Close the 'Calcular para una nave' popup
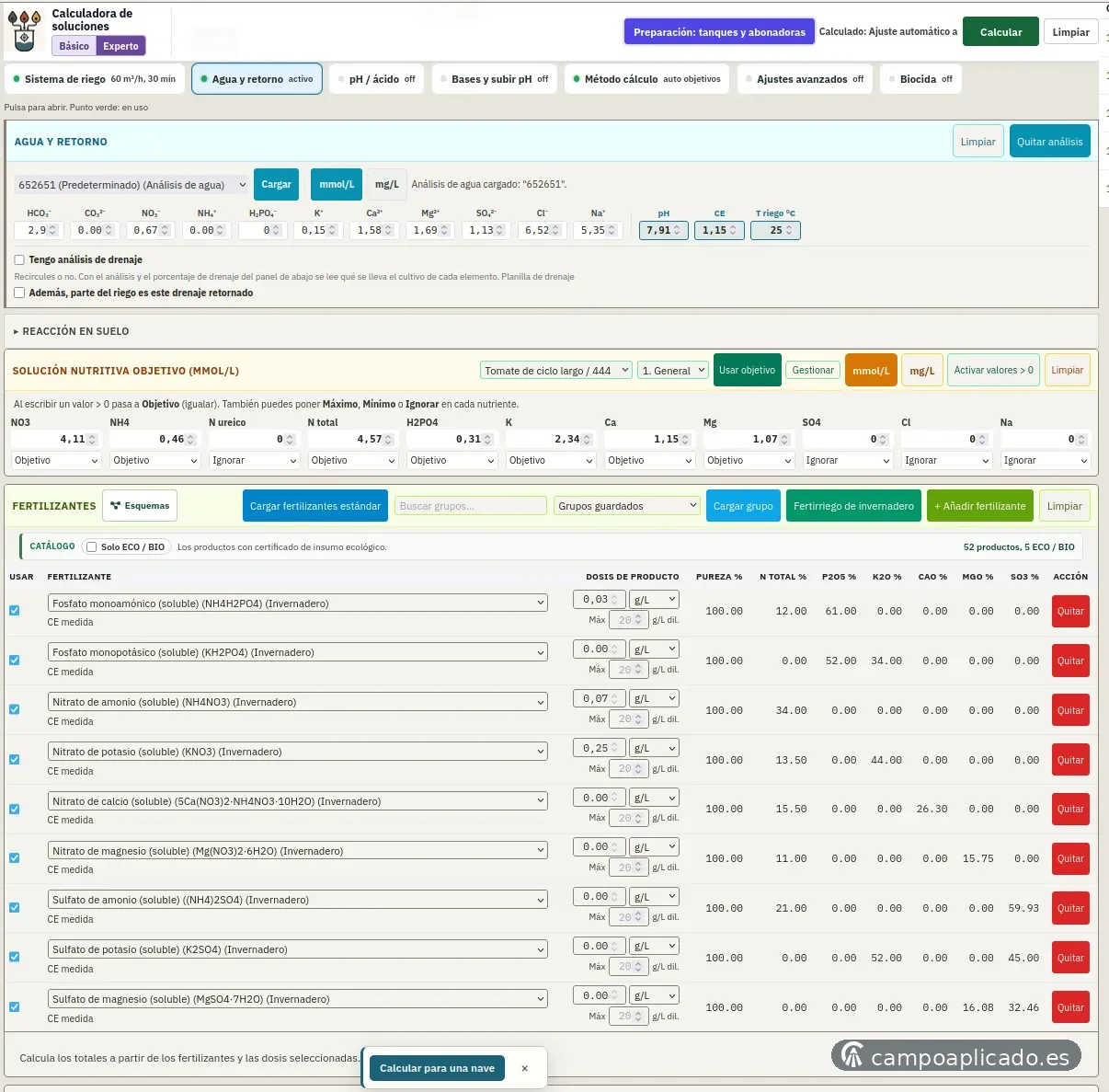 pos(524,1068)
